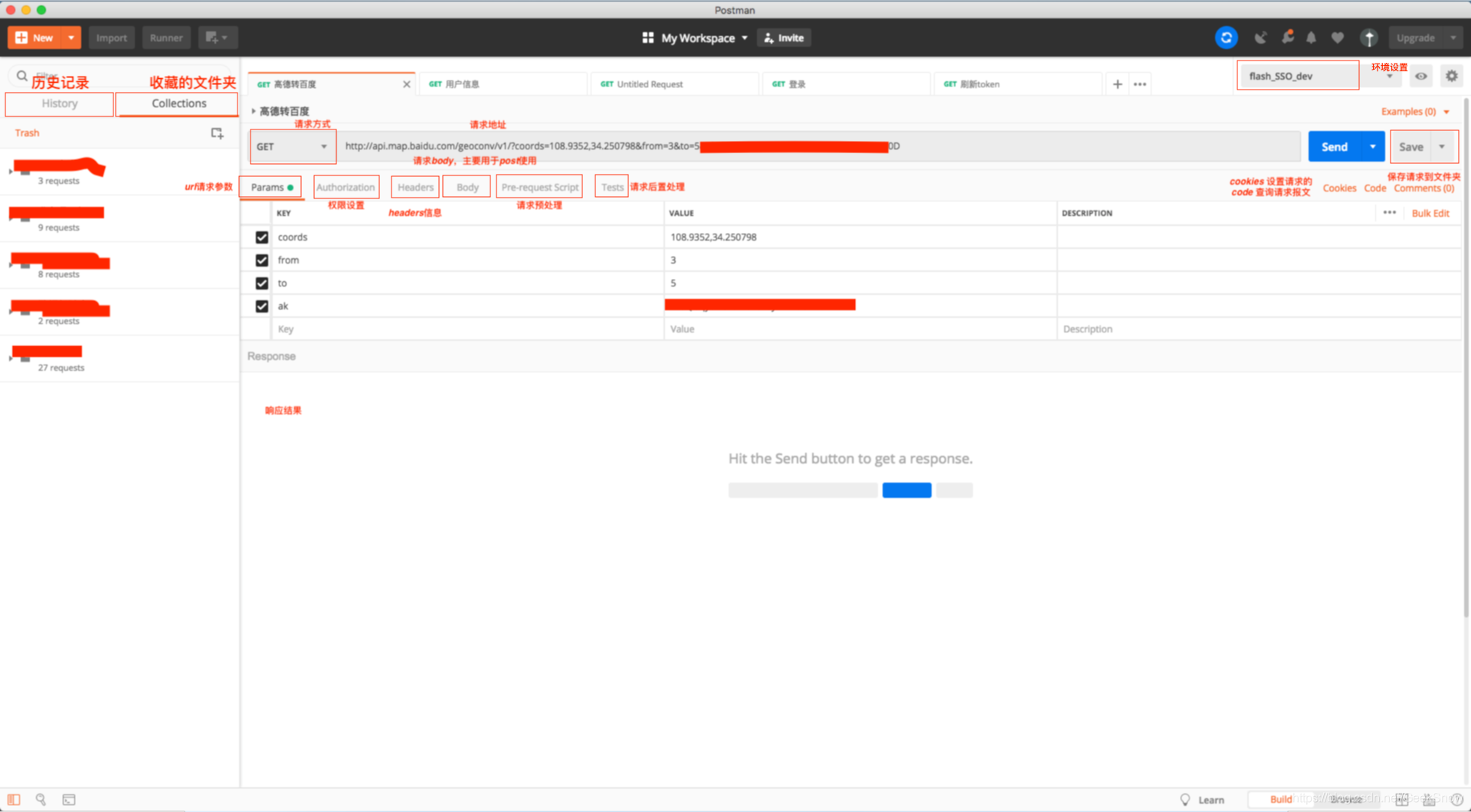Click the empty Key input field
1471x812 pixels.
[467, 329]
